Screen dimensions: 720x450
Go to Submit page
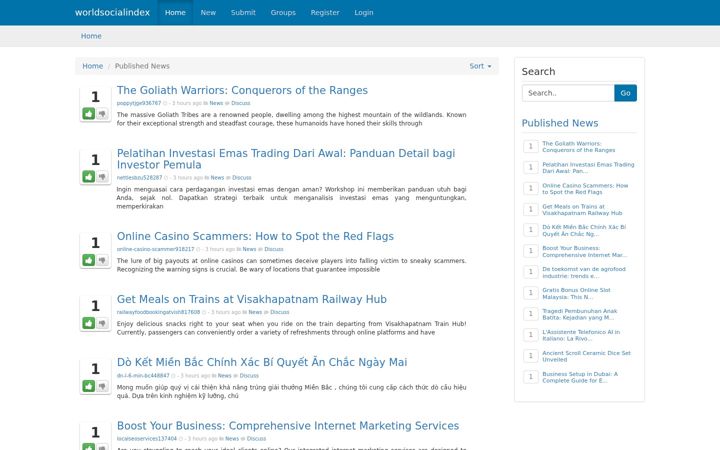click(243, 12)
